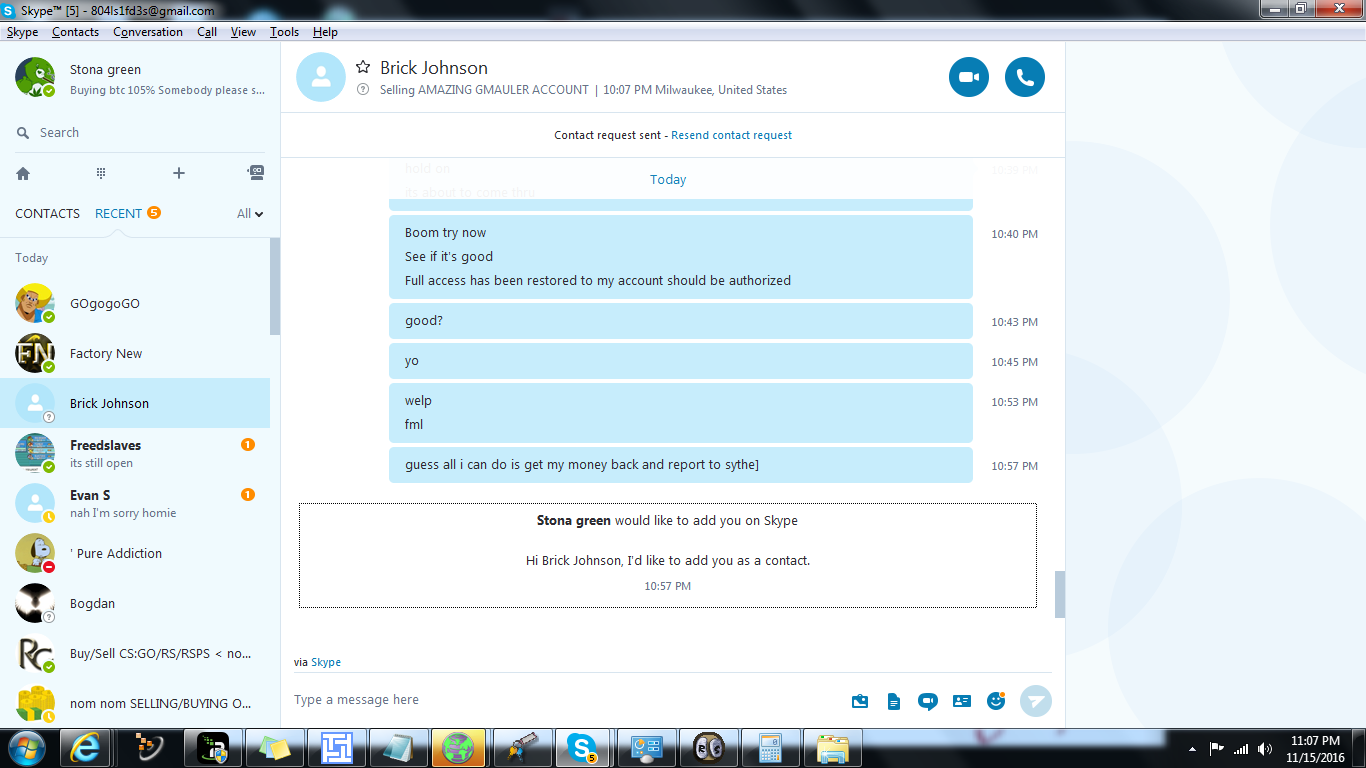This screenshot has height=768, width=1366.
Task: Open the Skype home icon
Action: [23, 173]
